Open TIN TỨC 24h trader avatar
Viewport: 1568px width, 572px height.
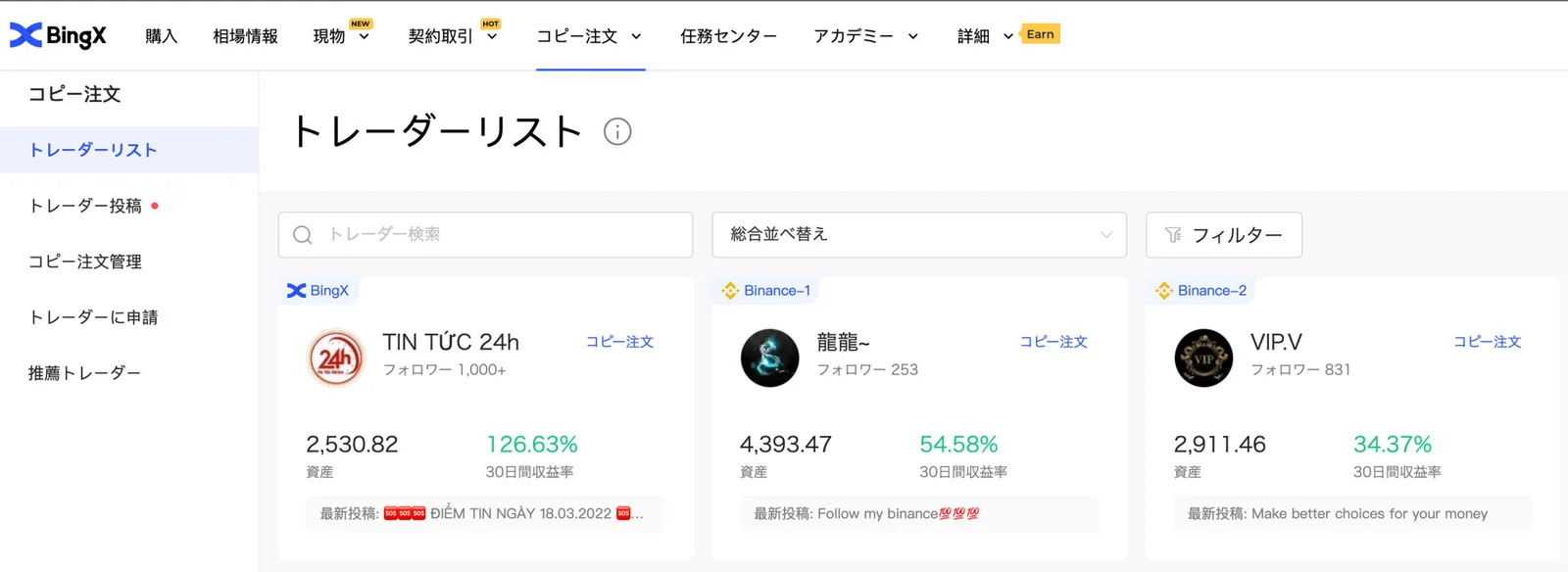(336, 358)
